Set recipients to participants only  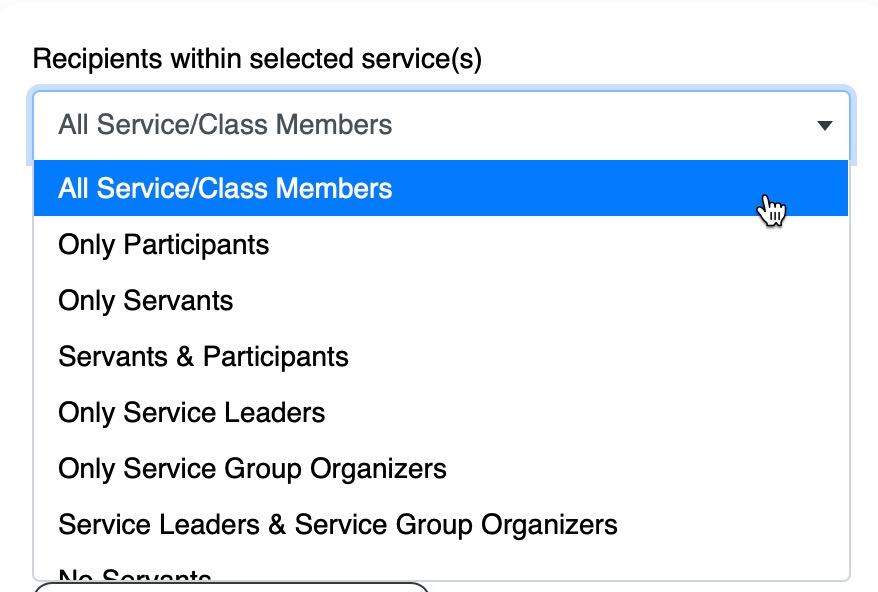pyautogui.click(x=164, y=245)
